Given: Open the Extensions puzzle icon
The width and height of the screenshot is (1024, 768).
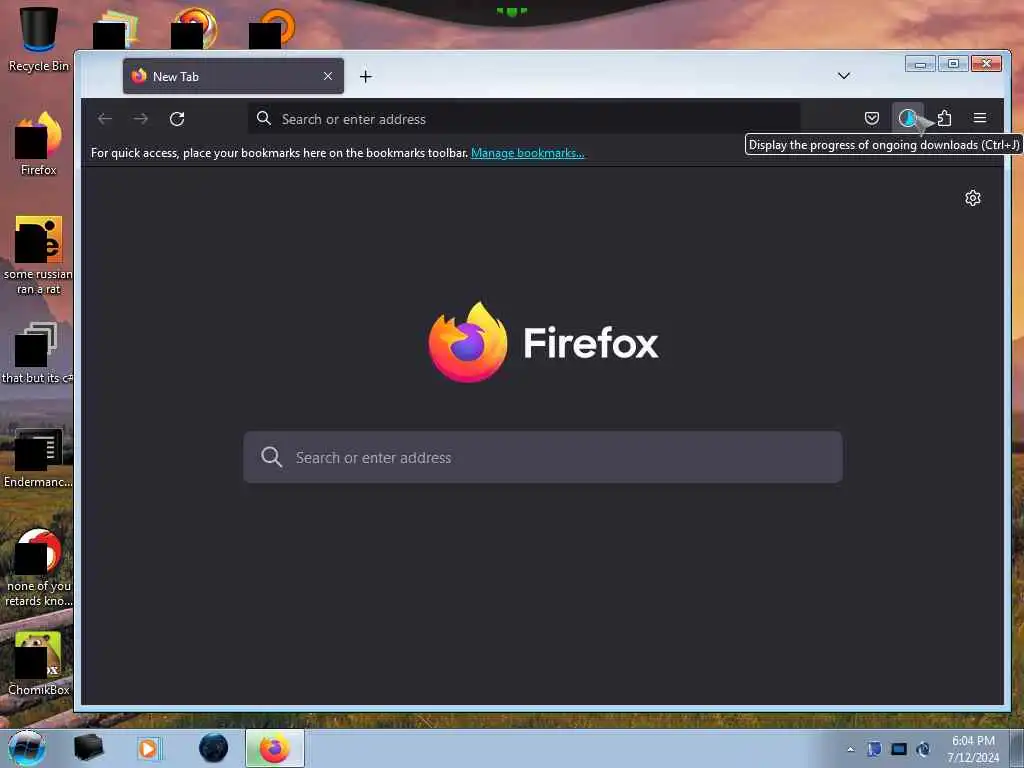Looking at the screenshot, I should click(944, 118).
